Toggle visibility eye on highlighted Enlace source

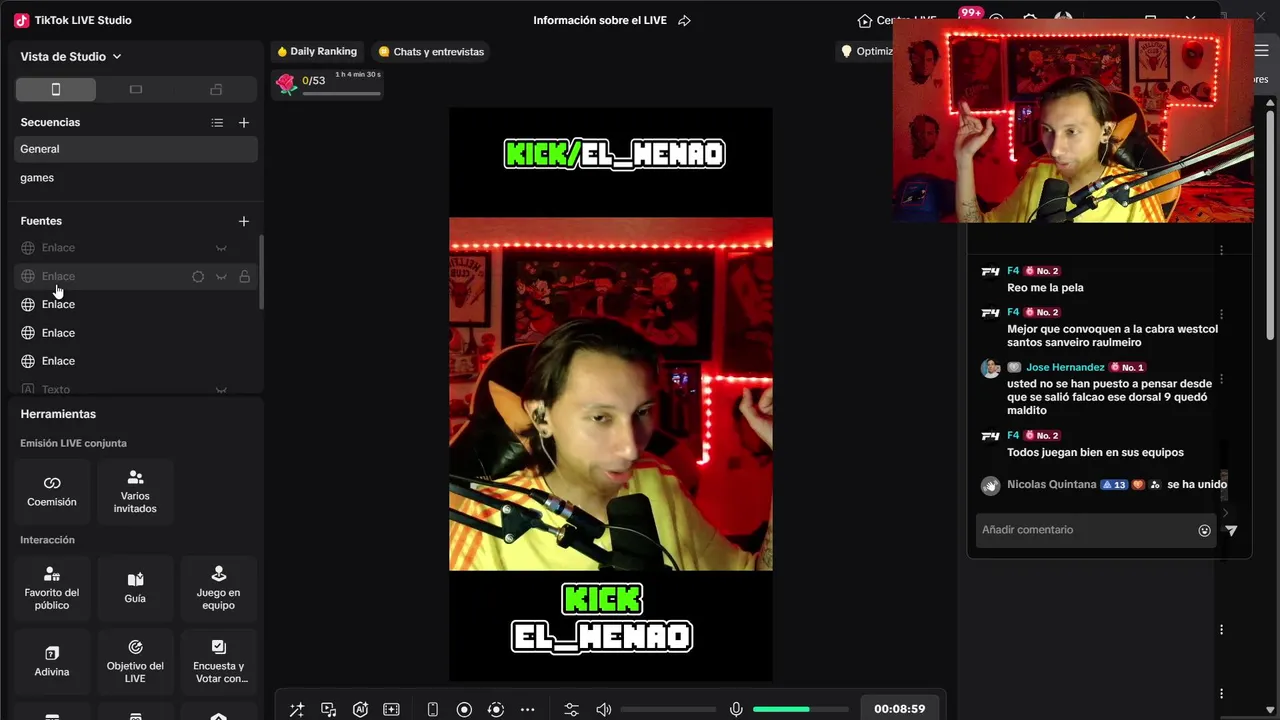point(221,277)
